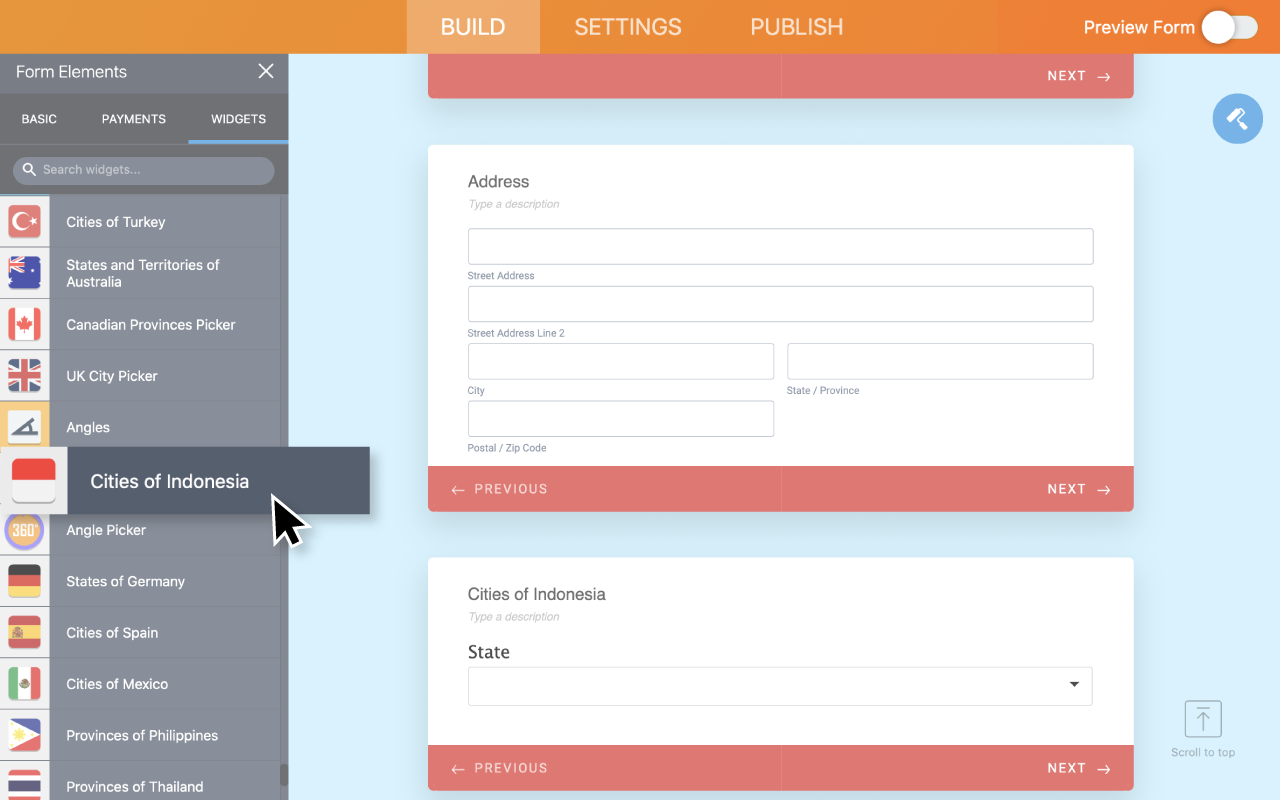Open the Publish tab
1280x800 pixels.
[x=796, y=27]
